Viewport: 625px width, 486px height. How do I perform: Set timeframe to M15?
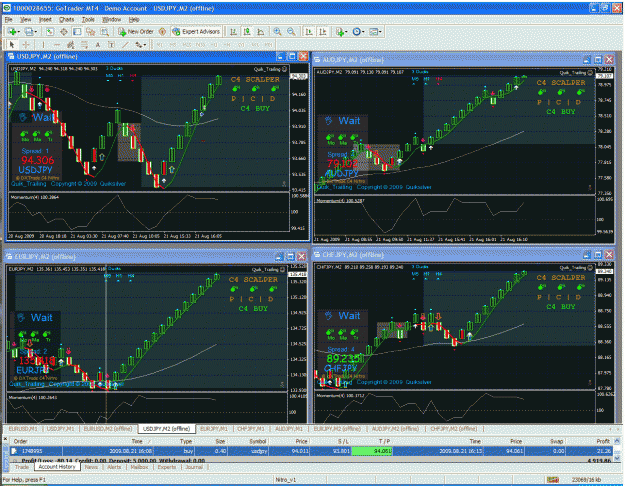click(187, 45)
